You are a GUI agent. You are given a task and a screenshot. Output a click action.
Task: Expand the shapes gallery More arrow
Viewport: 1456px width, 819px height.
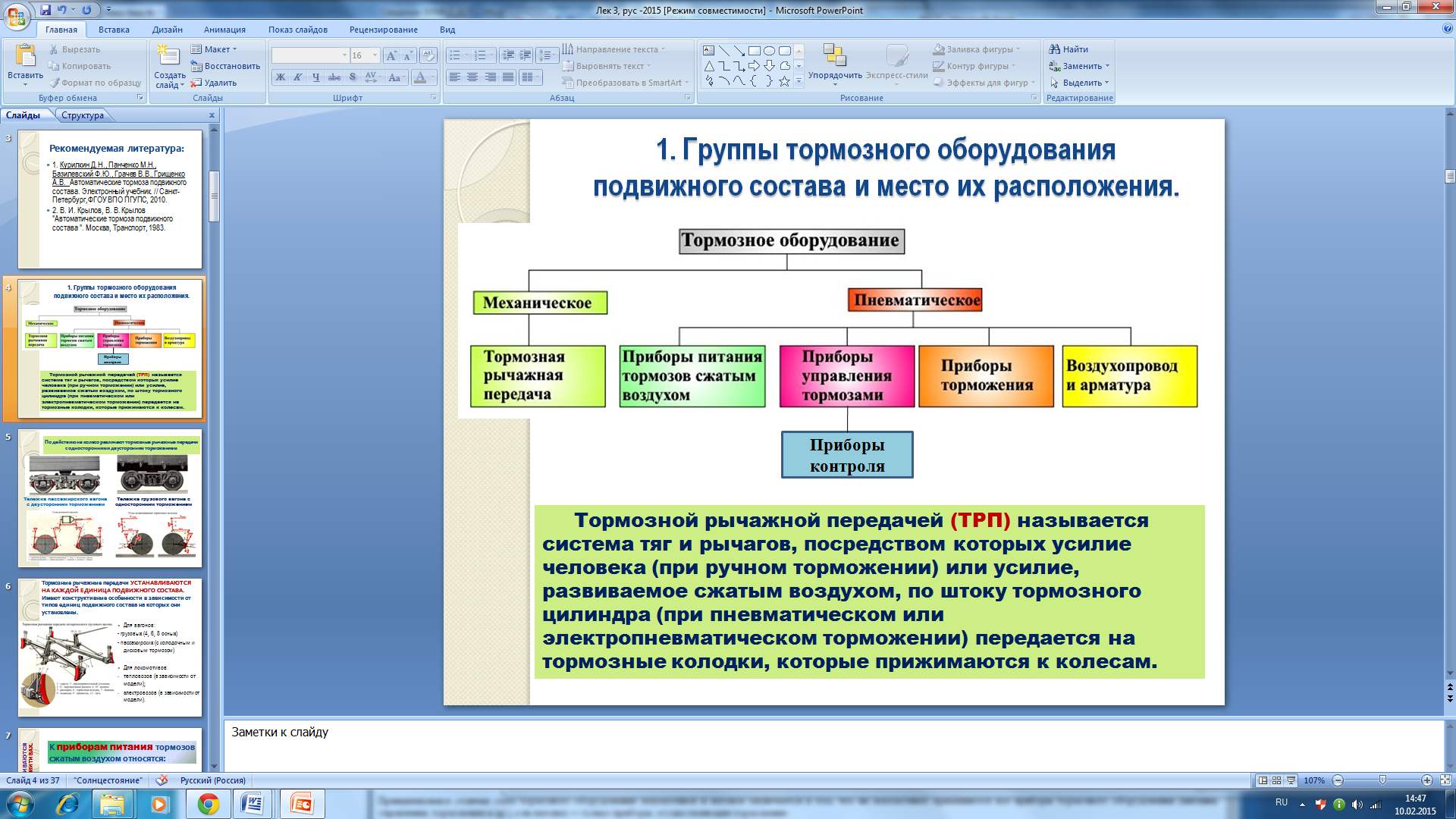point(799,81)
